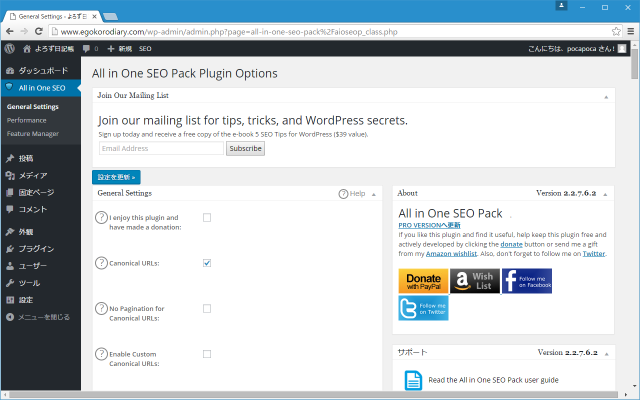Click the WordPress logo in admin bar
Screen dimensions: 640x400
point(9,48)
